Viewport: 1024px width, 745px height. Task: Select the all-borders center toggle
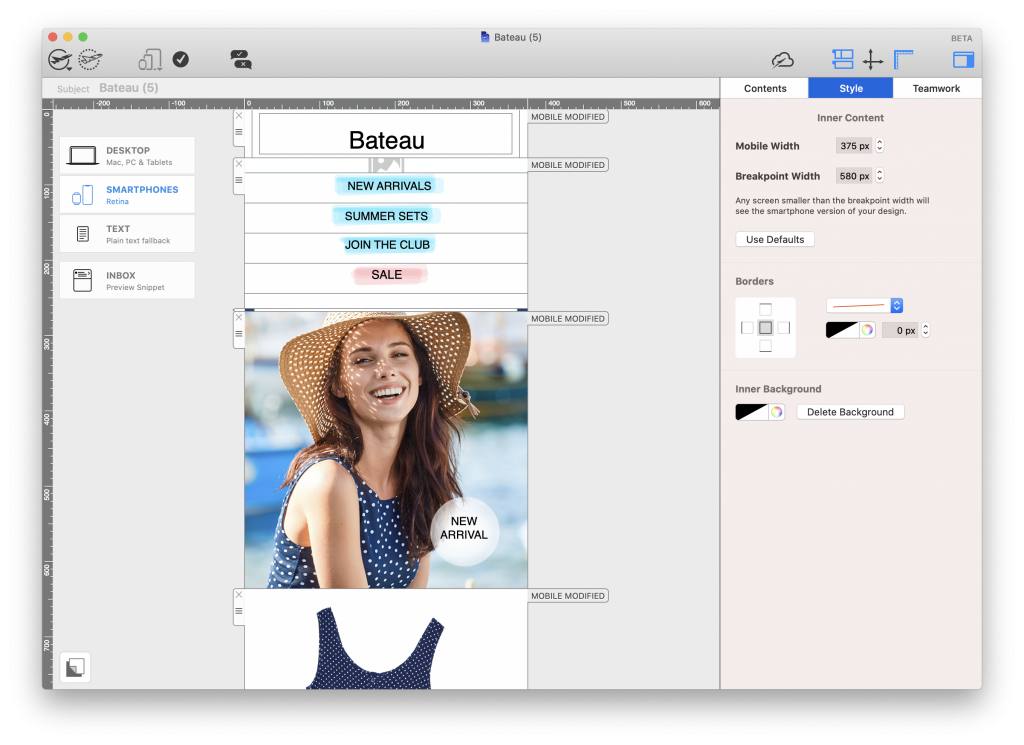tap(765, 328)
